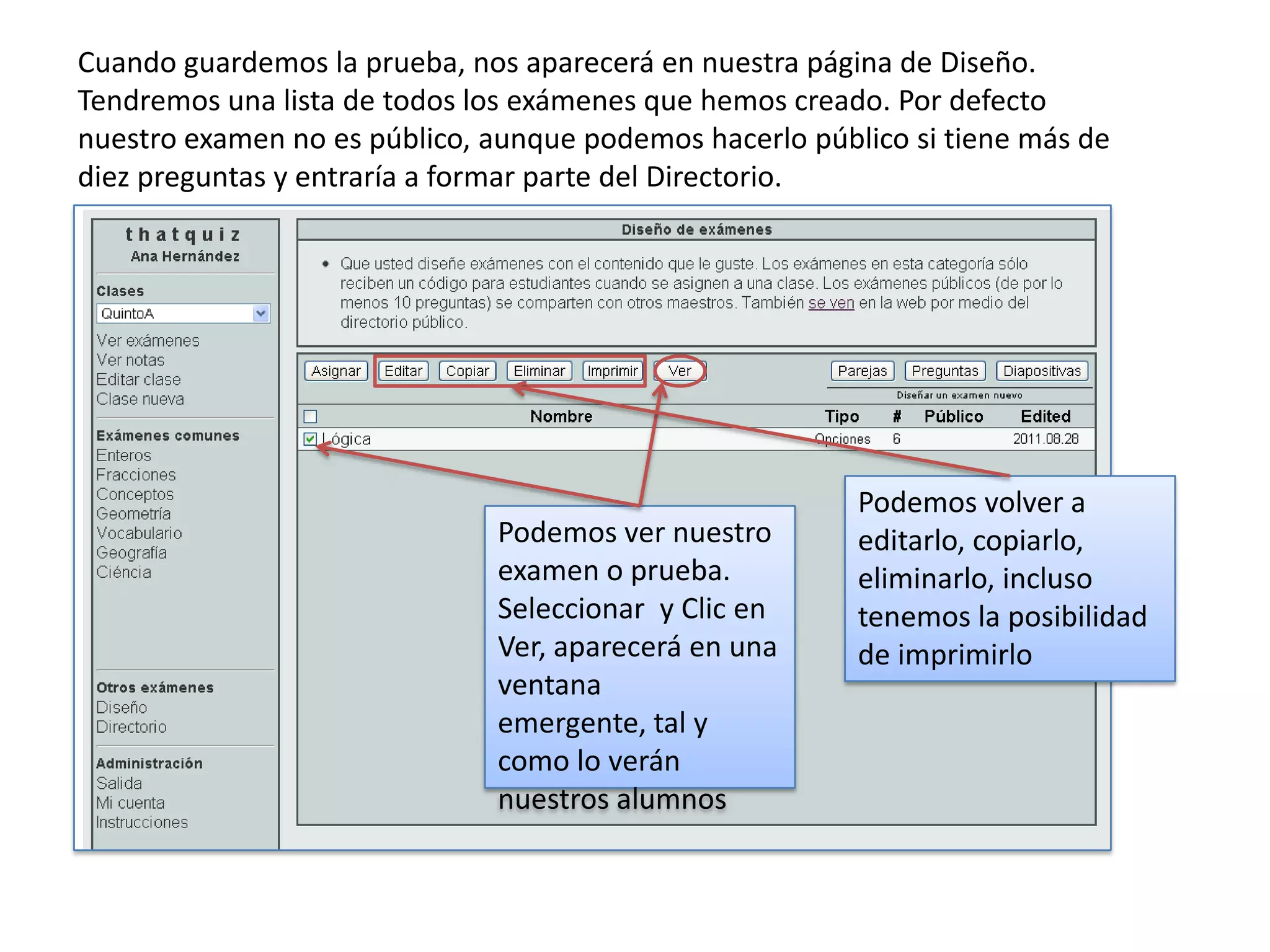Screen dimensions: 1270x952
Task: Design new Parejas exam
Action: click(x=863, y=371)
